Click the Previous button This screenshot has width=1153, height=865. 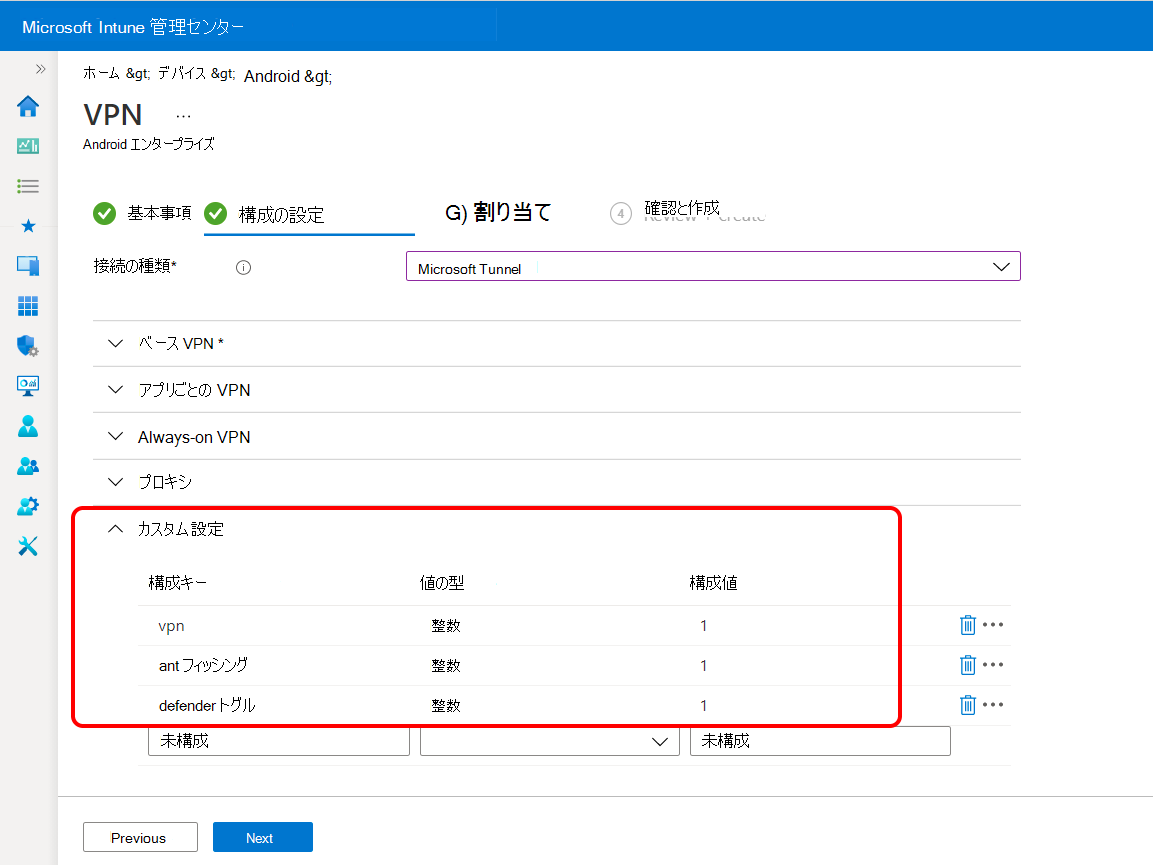click(x=140, y=837)
